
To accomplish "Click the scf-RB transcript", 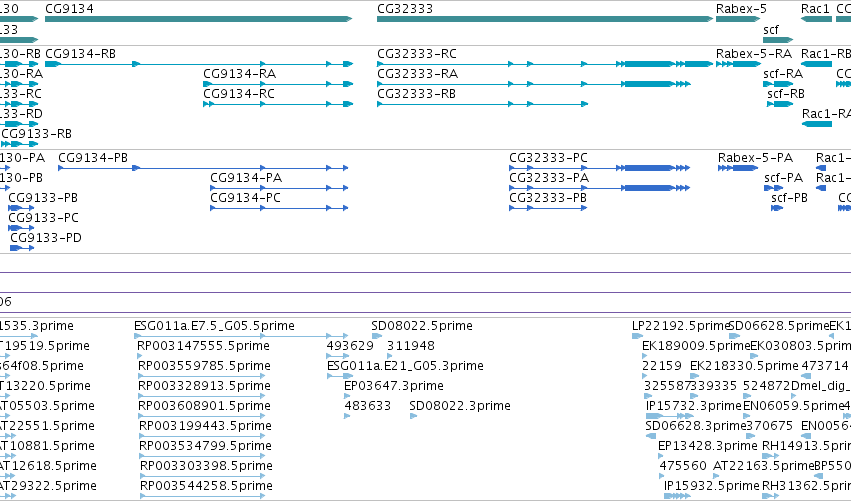I will 780,104.
